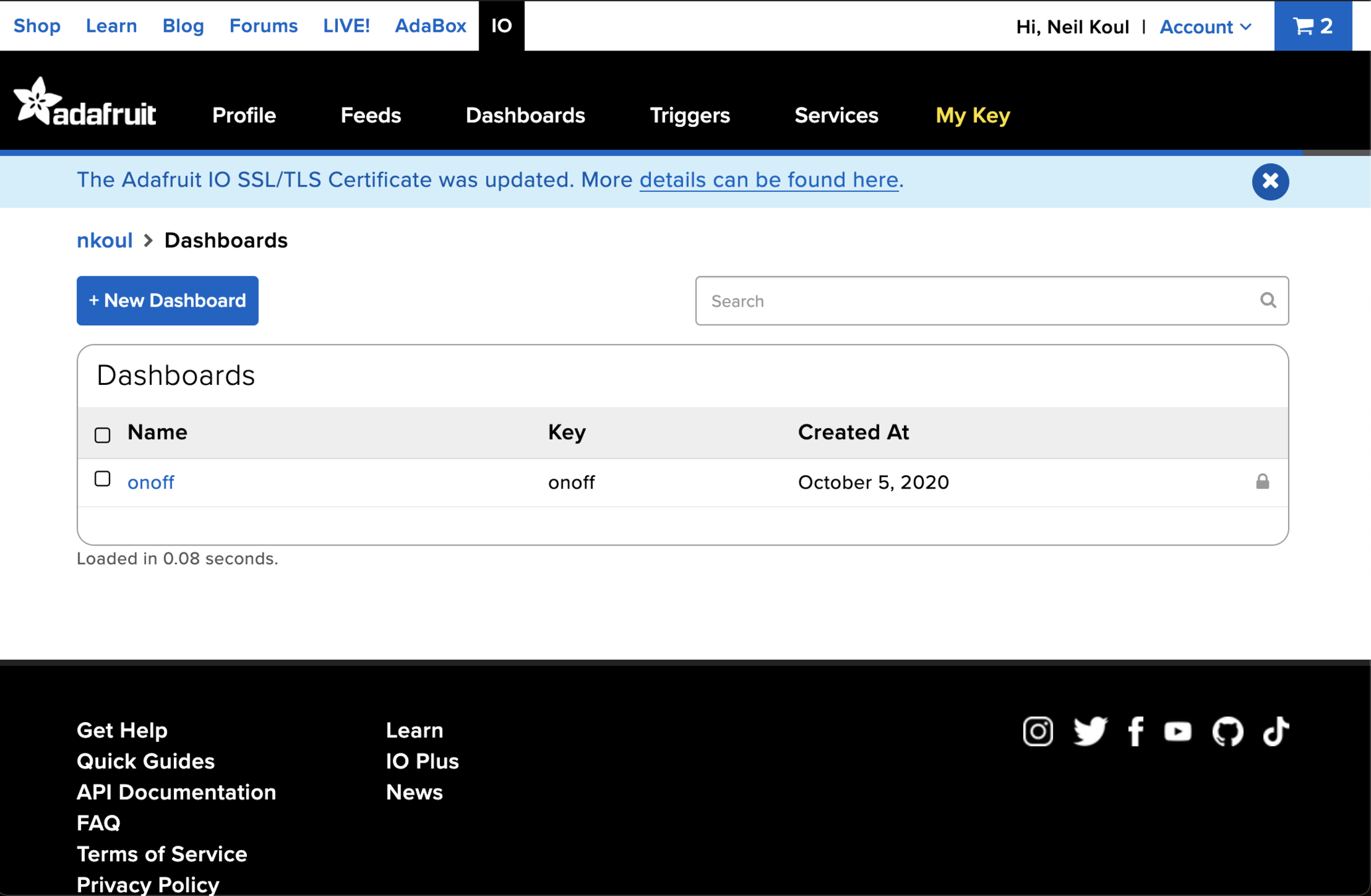Screen dimensions: 1371x896
Task: Click the TikTok footer icon
Action: coord(1275,731)
